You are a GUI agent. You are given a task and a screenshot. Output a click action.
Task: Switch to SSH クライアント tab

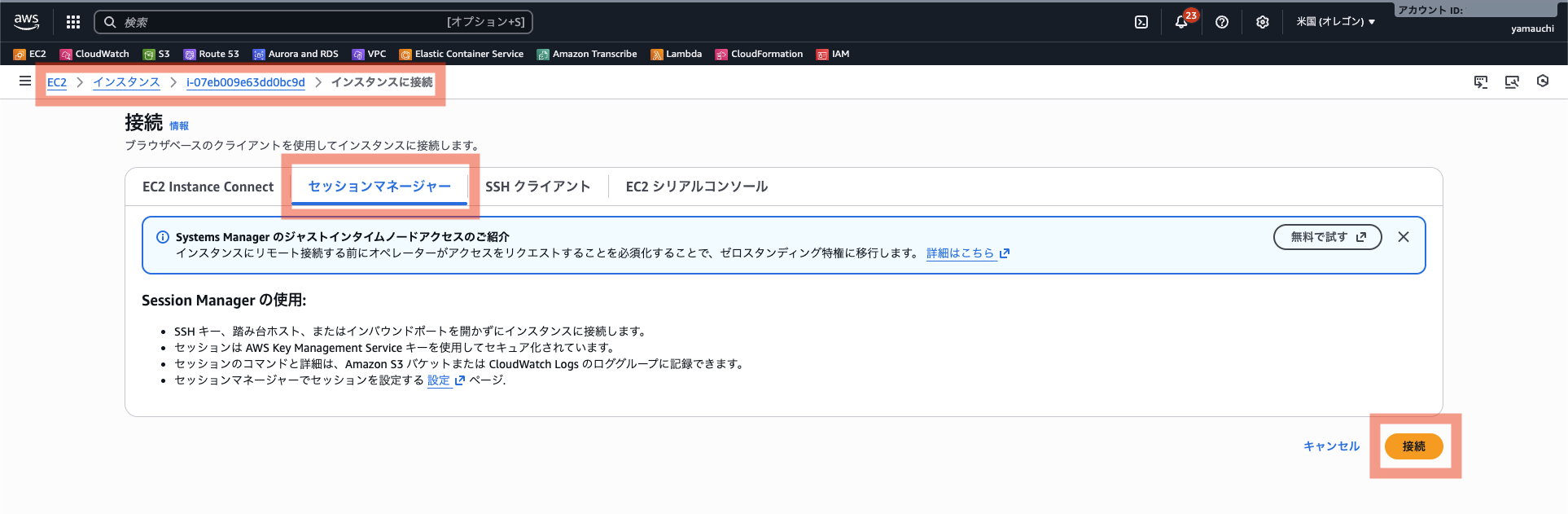point(537,187)
